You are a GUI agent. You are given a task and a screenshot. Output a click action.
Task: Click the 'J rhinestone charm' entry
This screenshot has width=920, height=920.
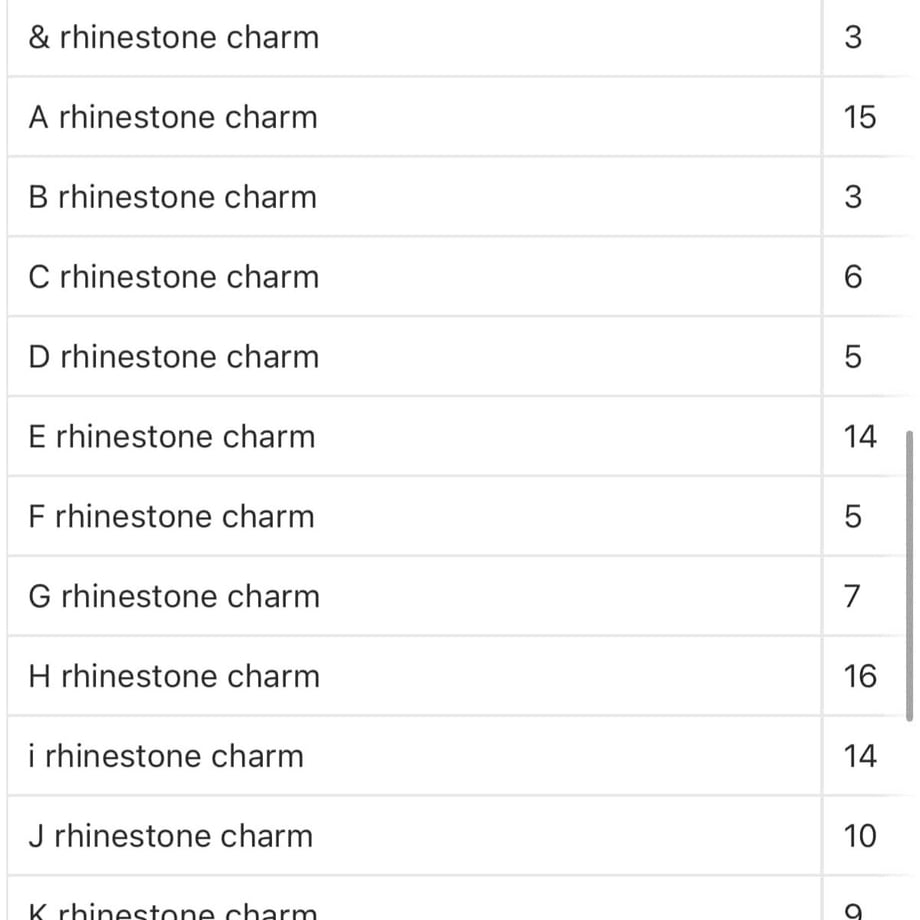pos(414,836)
